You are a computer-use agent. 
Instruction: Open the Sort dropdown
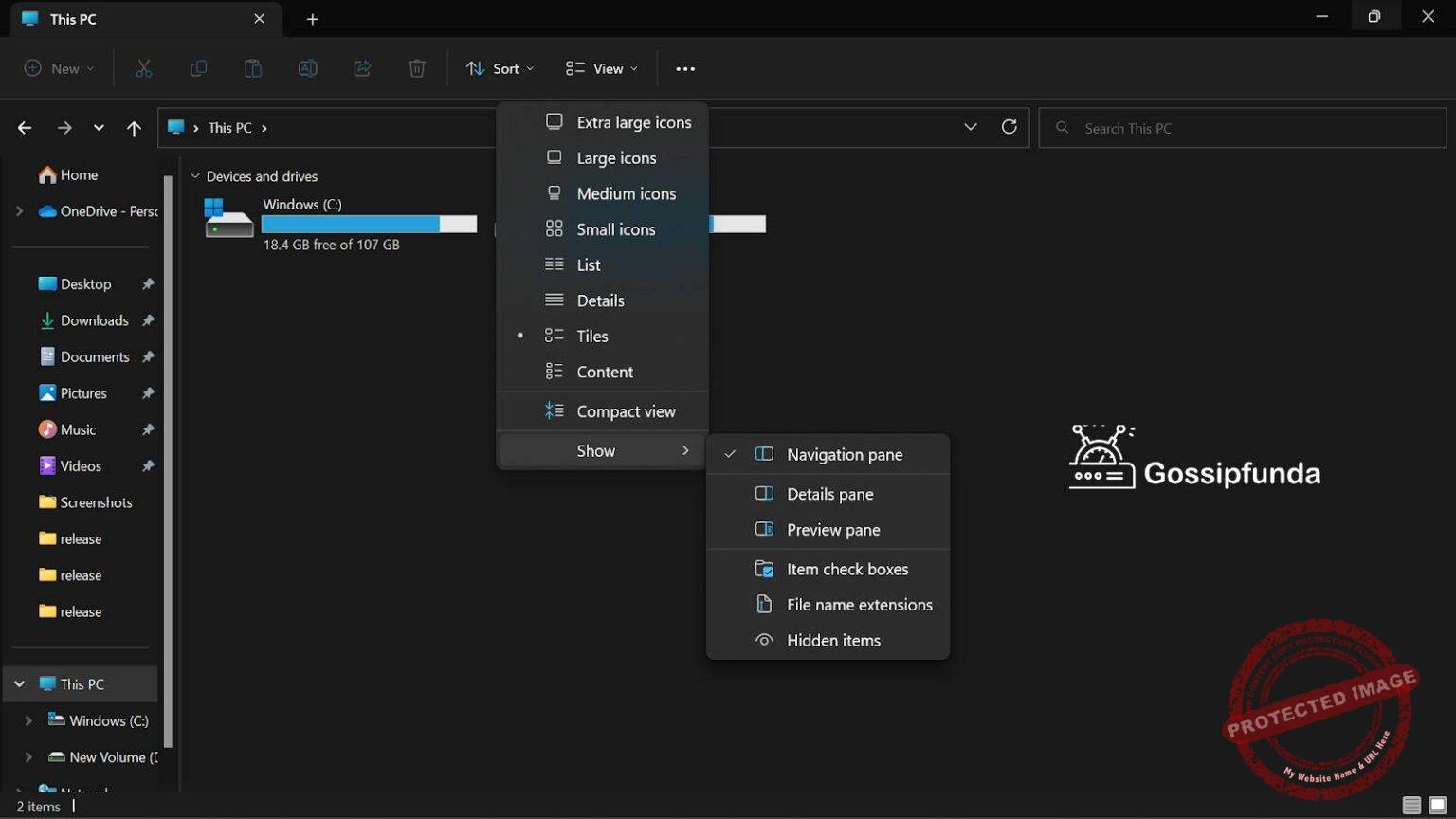(x=500, y=68)
